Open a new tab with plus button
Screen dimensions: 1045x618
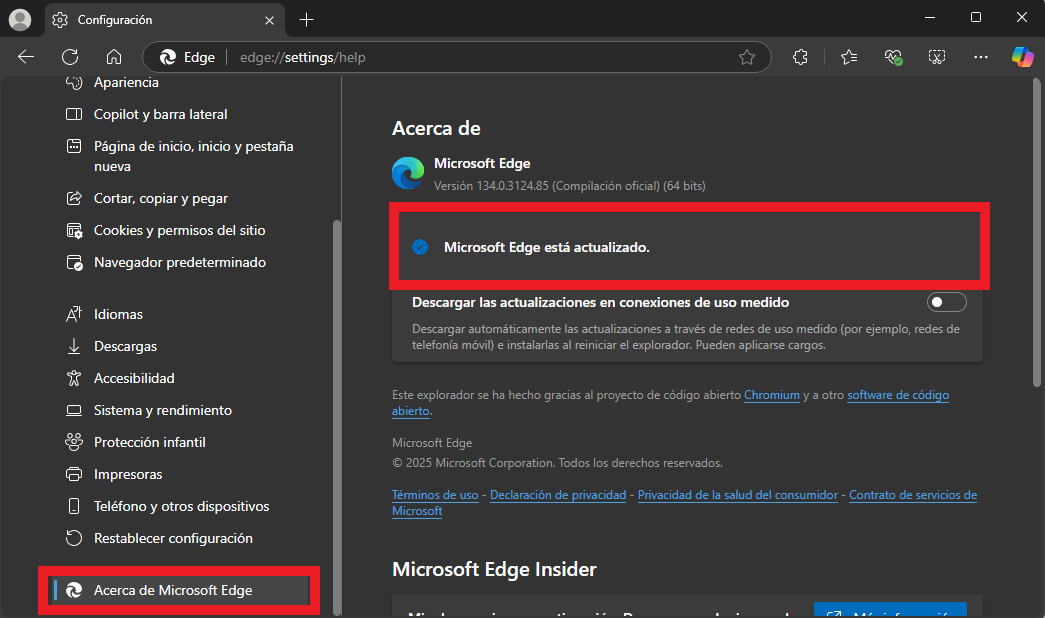tap(307, 20)
